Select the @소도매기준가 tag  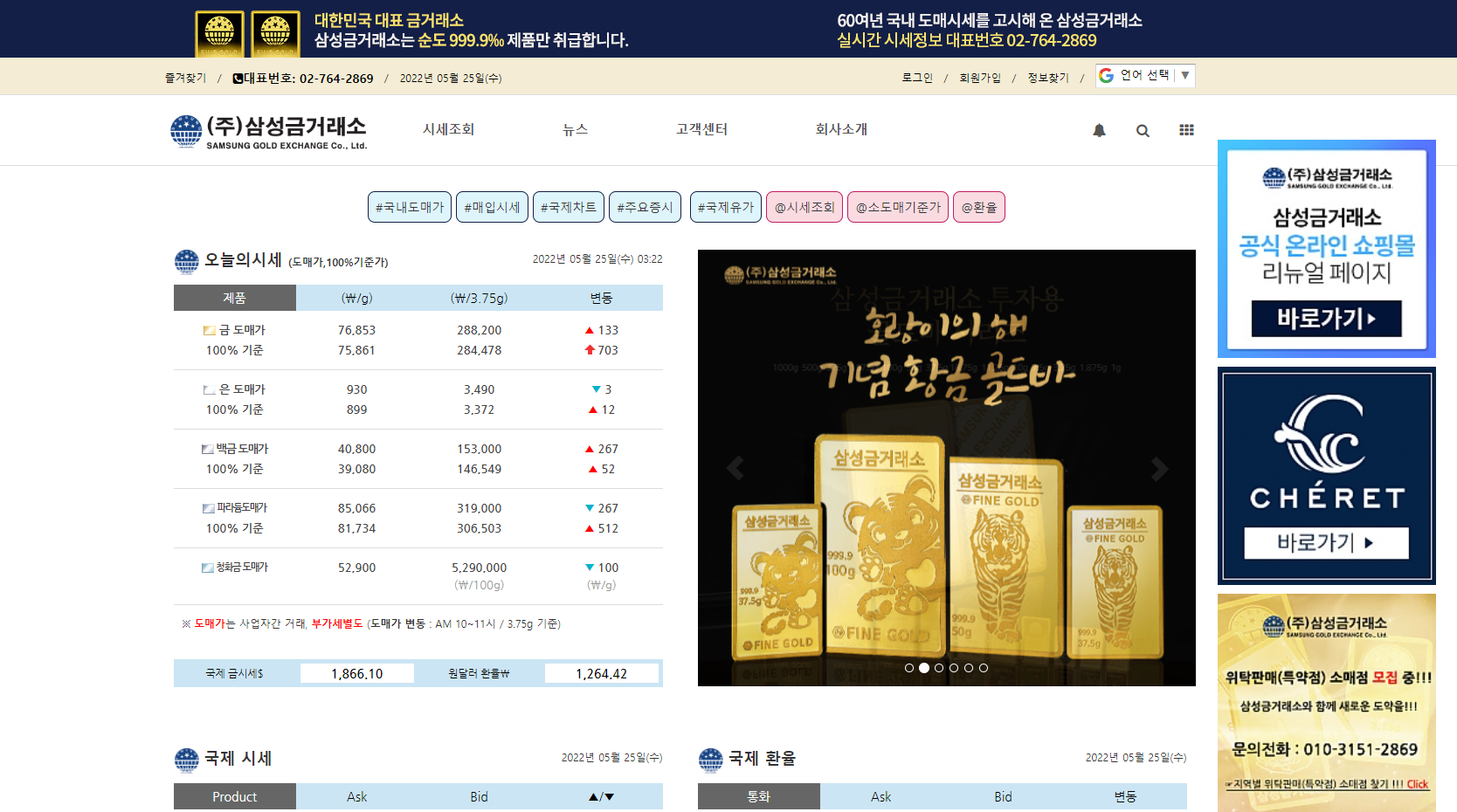click(898, 207)
